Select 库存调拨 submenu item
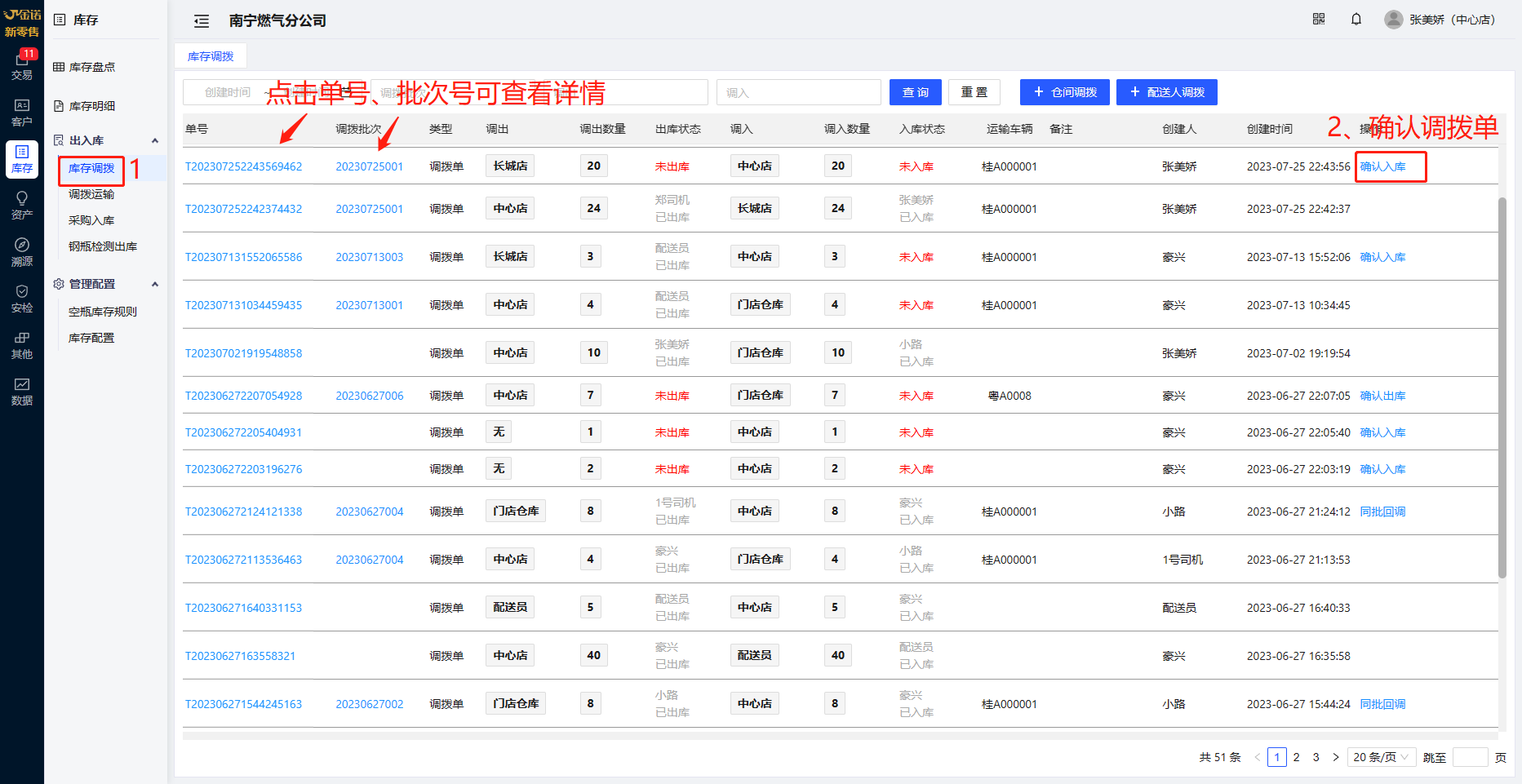This screenshot has height=784, width=1522. tap(91, 168)
